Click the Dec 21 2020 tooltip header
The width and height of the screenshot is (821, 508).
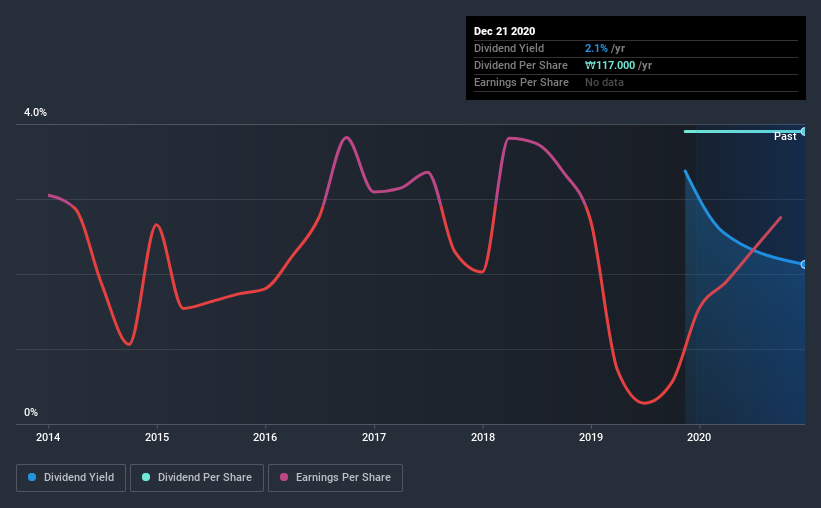coord(505,31)
